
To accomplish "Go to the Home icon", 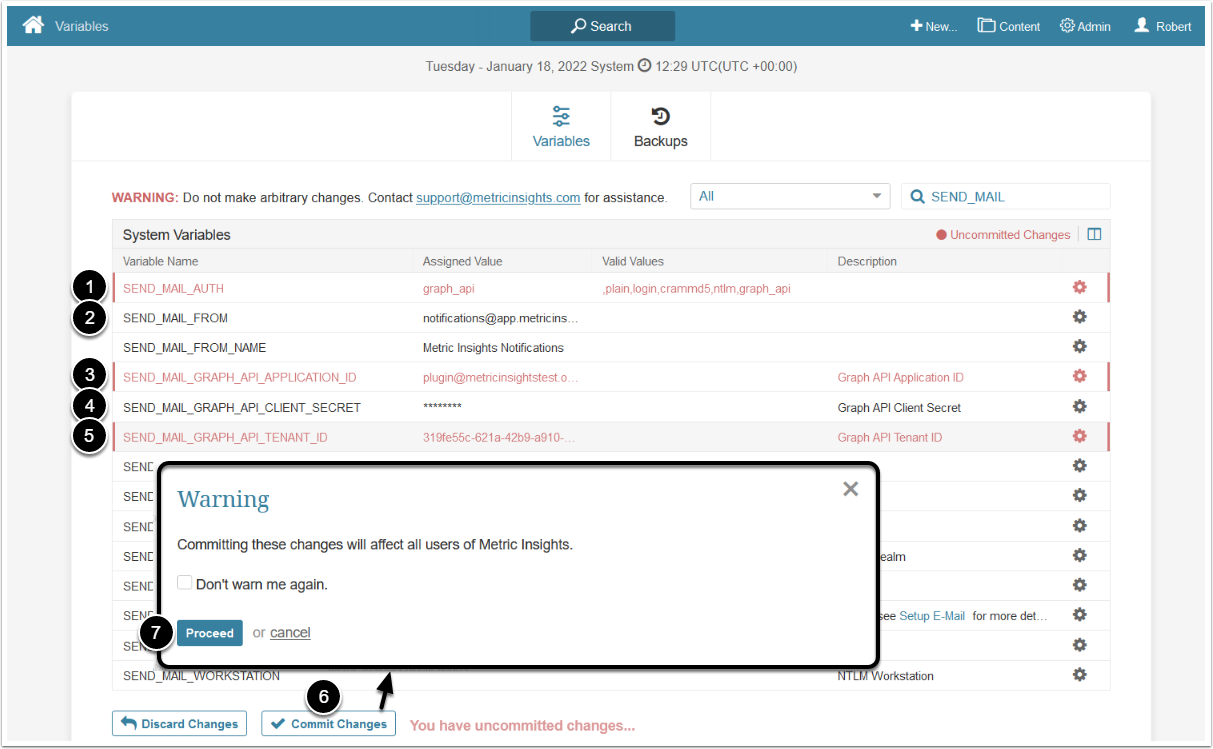I will click(x=33, y=25).
